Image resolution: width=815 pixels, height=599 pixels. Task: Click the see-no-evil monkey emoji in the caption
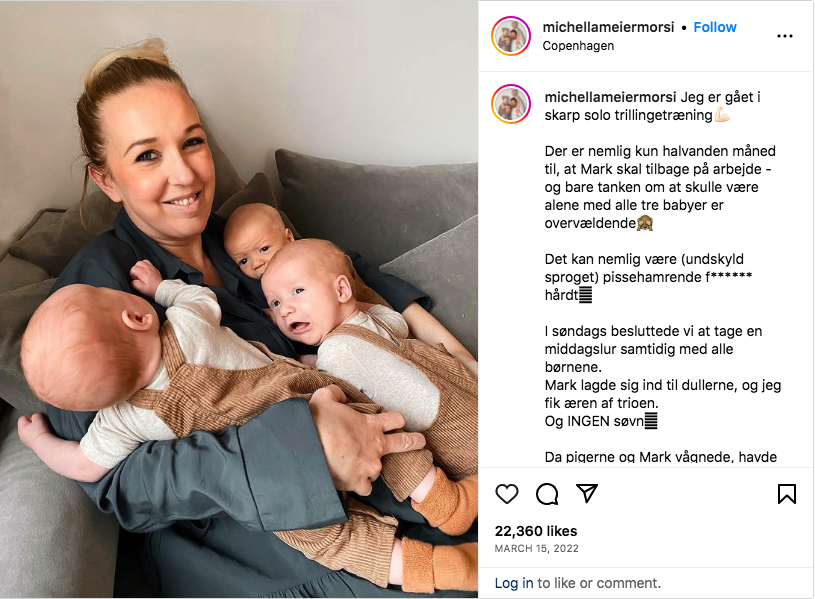645,223
